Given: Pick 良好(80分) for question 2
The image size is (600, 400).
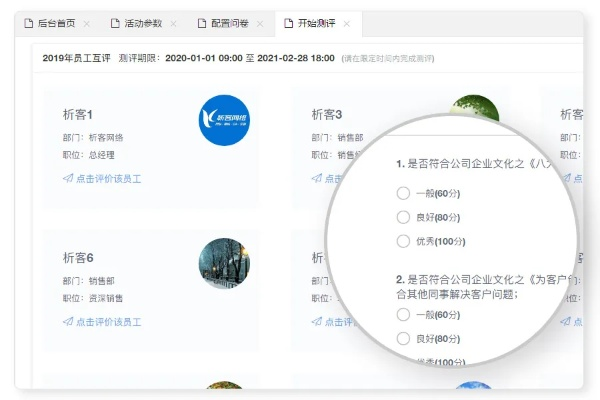Looking at the screenshot, I should tap(403, 338).
